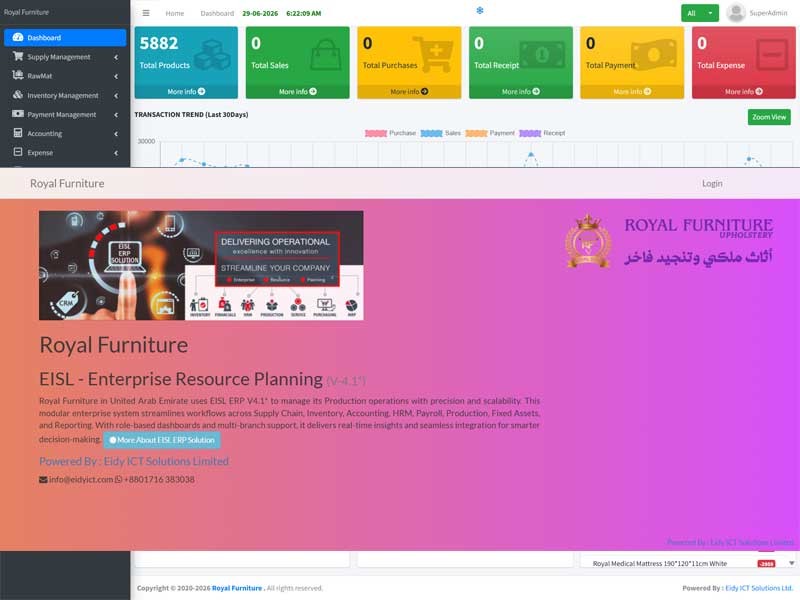Expand Inventory Management chevron

pos(116,95)
